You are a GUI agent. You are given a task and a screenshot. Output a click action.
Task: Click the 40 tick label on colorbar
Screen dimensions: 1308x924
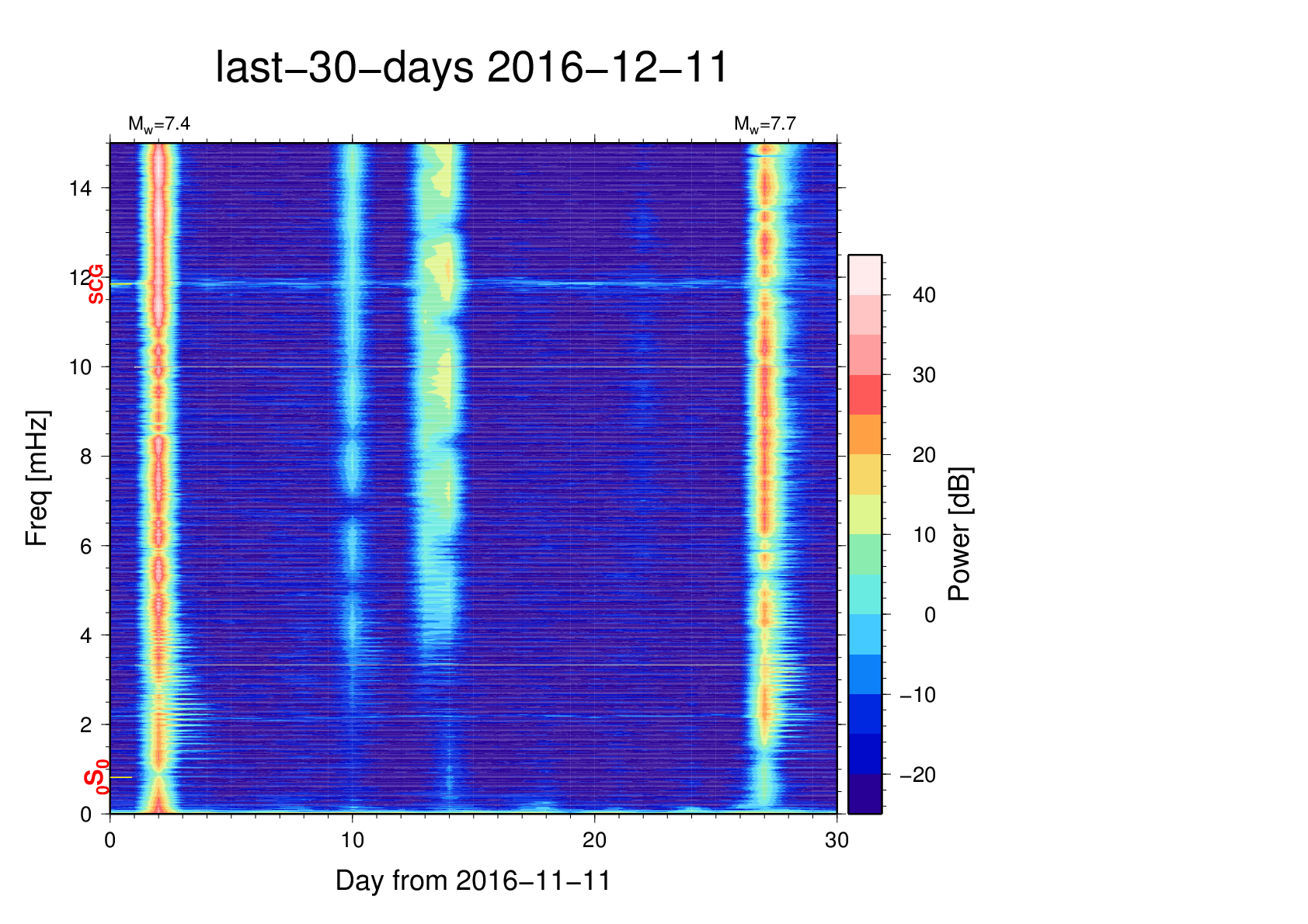pyautogui.click(x=924, y=295)
